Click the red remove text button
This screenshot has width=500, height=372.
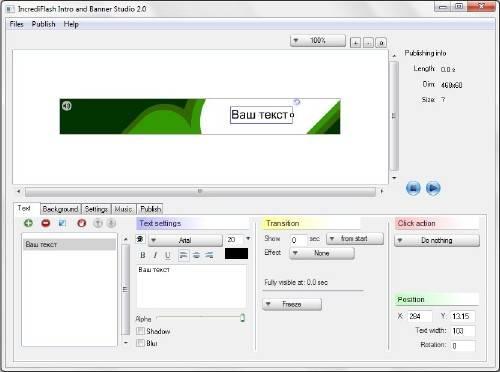point(46,223)
